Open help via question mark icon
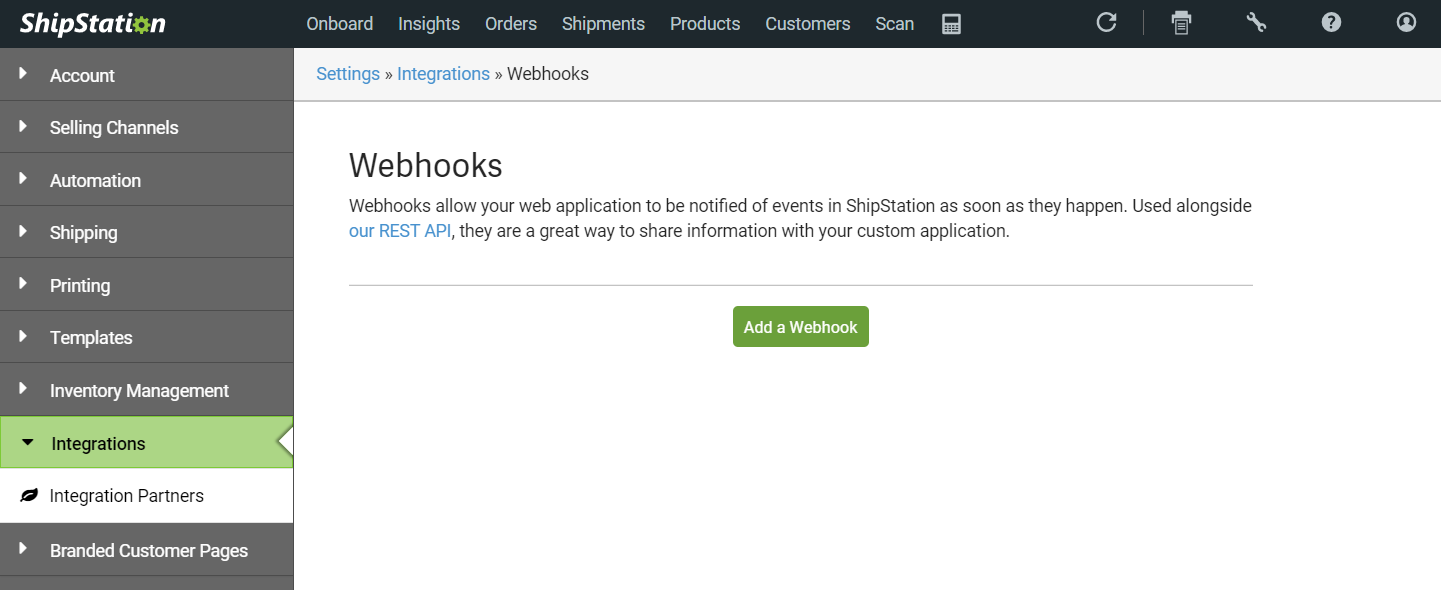 pos(1331,22)
